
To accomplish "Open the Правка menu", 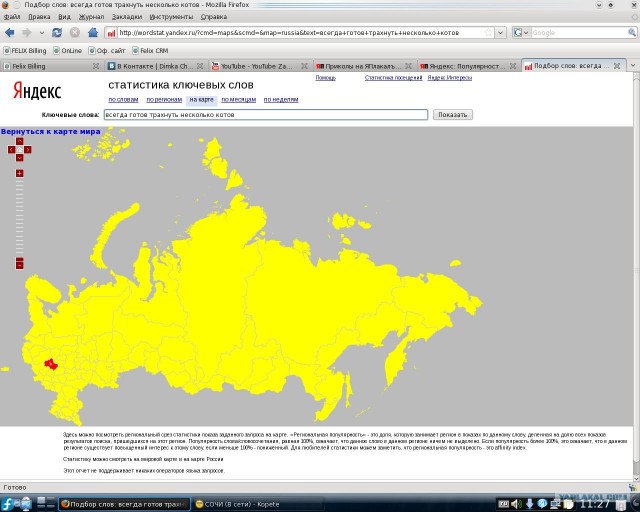I will [39, 17].
